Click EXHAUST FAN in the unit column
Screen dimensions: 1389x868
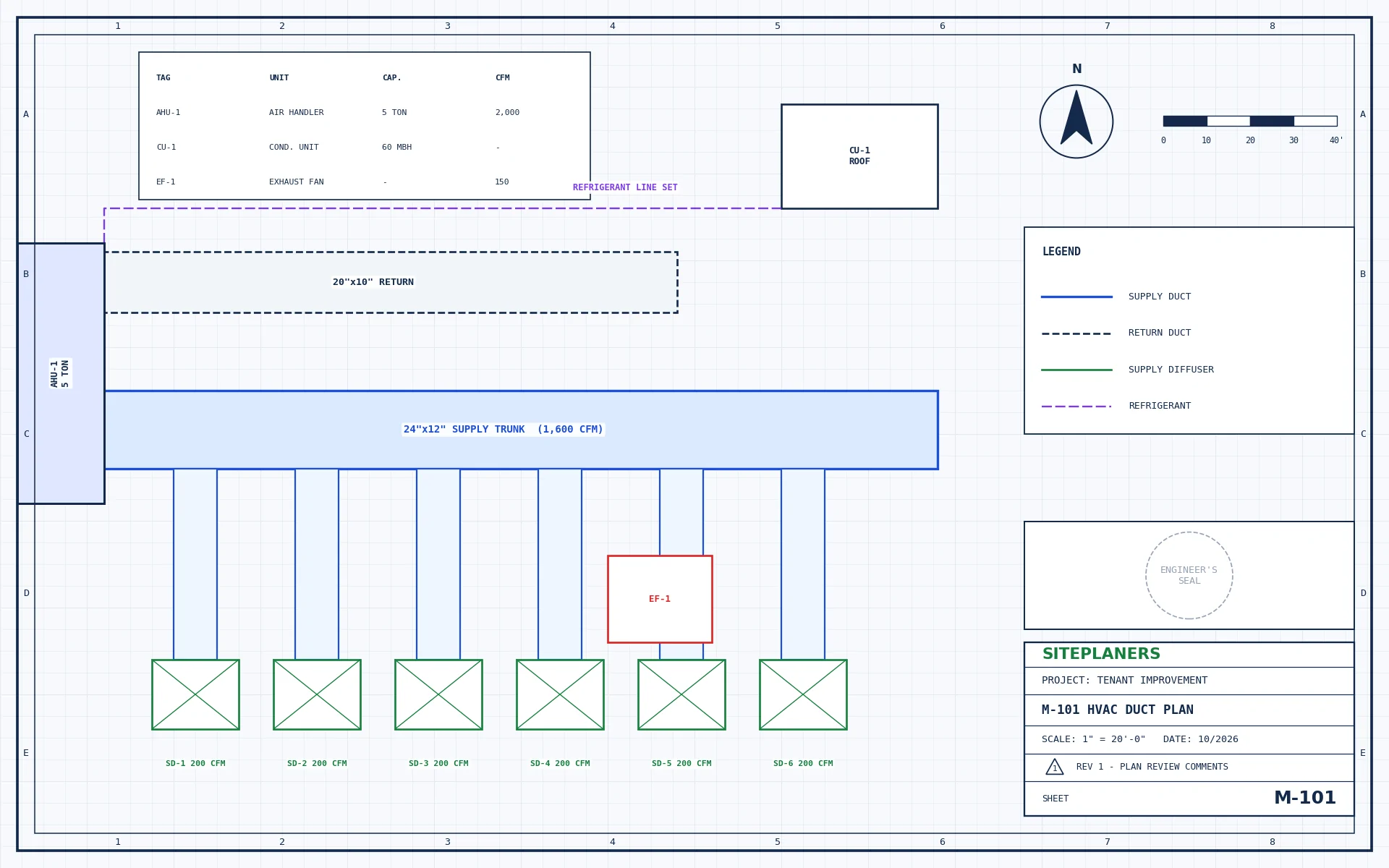pos(297,182)
